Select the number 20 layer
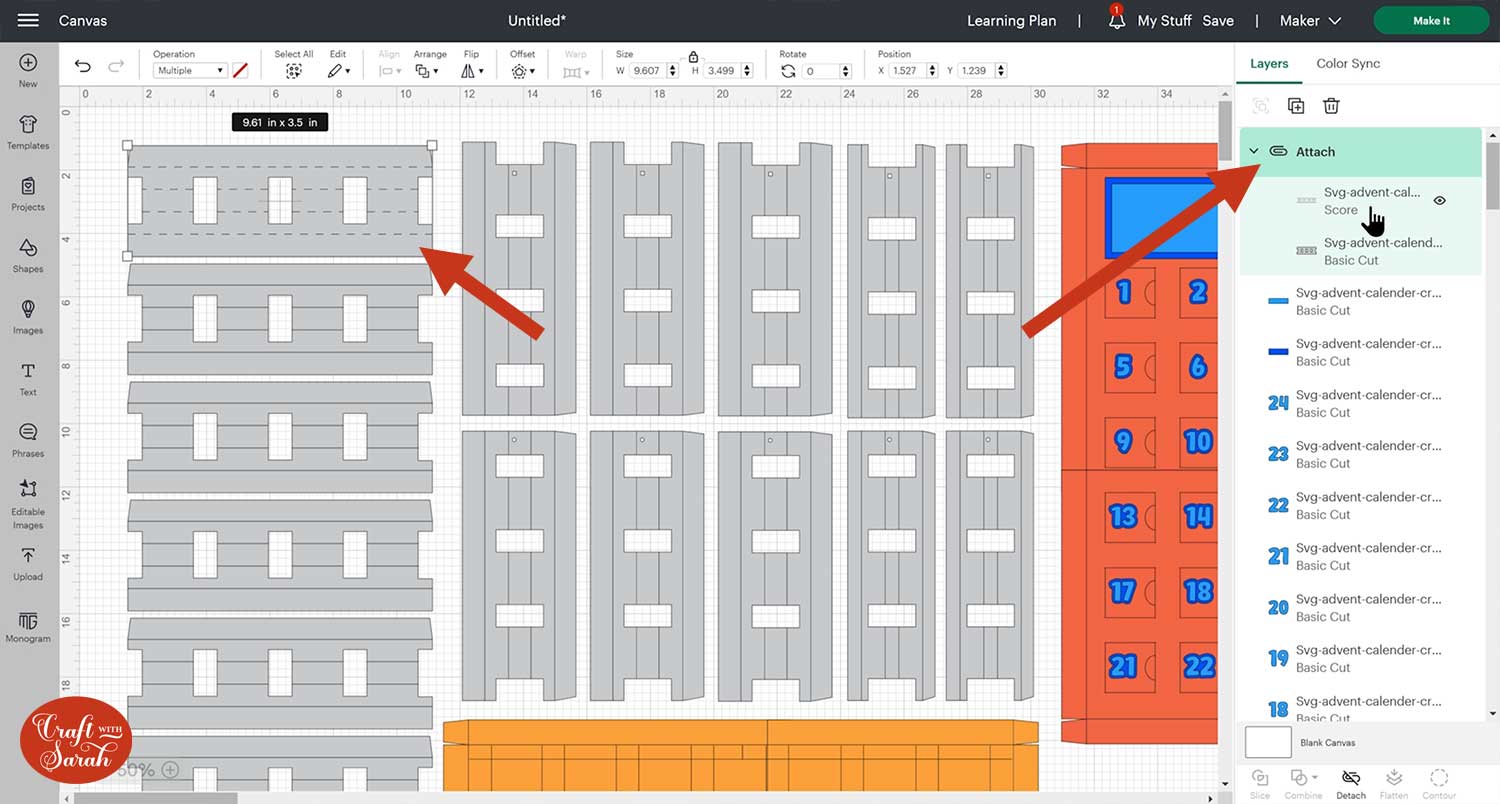1500x804 pixels. [1362, 607]
